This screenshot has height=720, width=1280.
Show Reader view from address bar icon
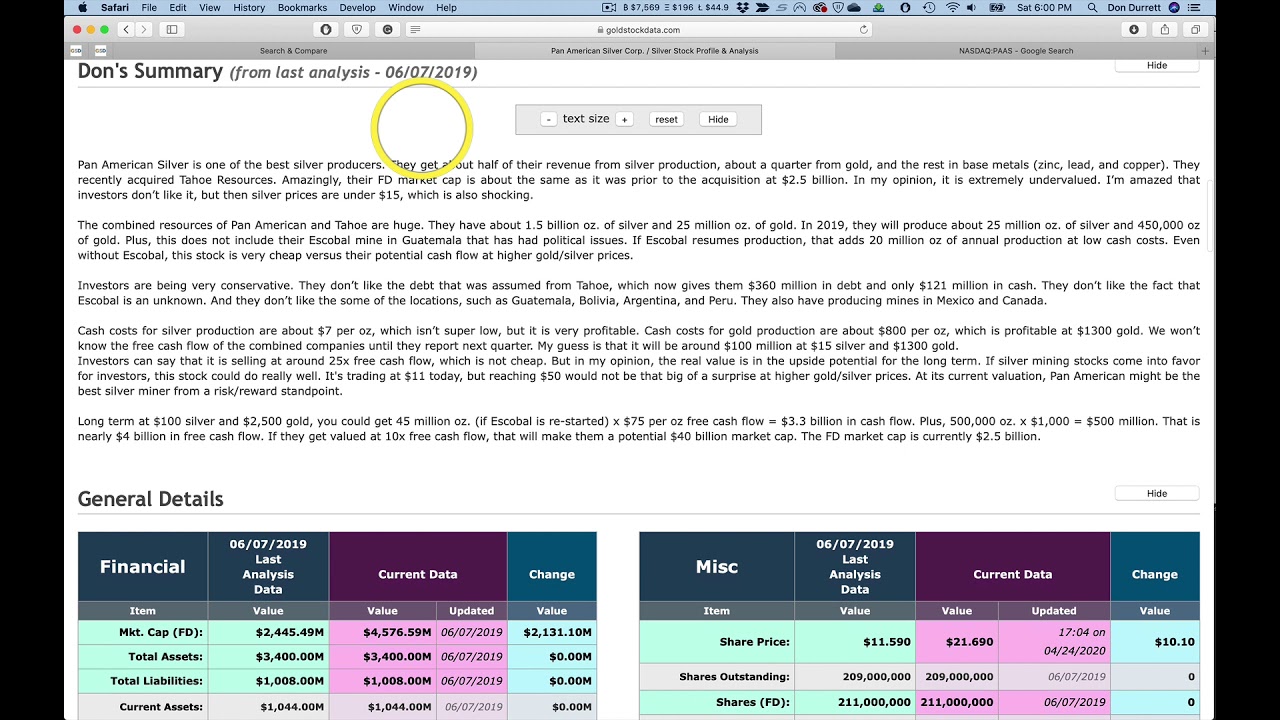tap(416, 30)
